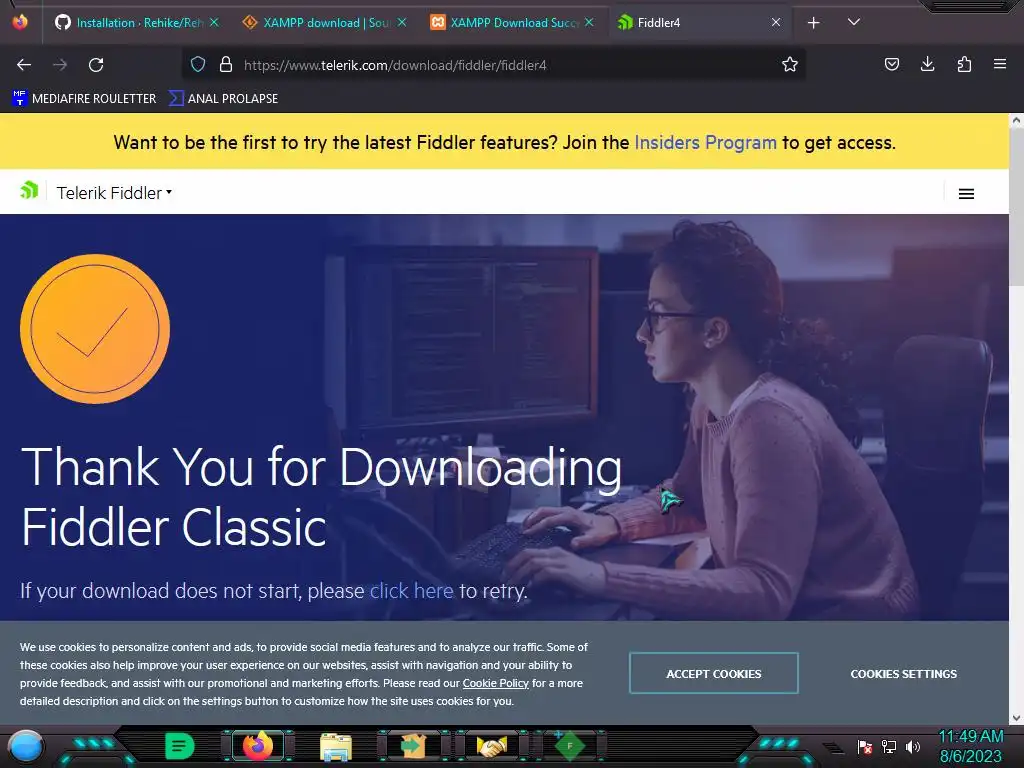Open File Explorer from the taskbar
This screenshot has height=768, width=1024.
336,747
